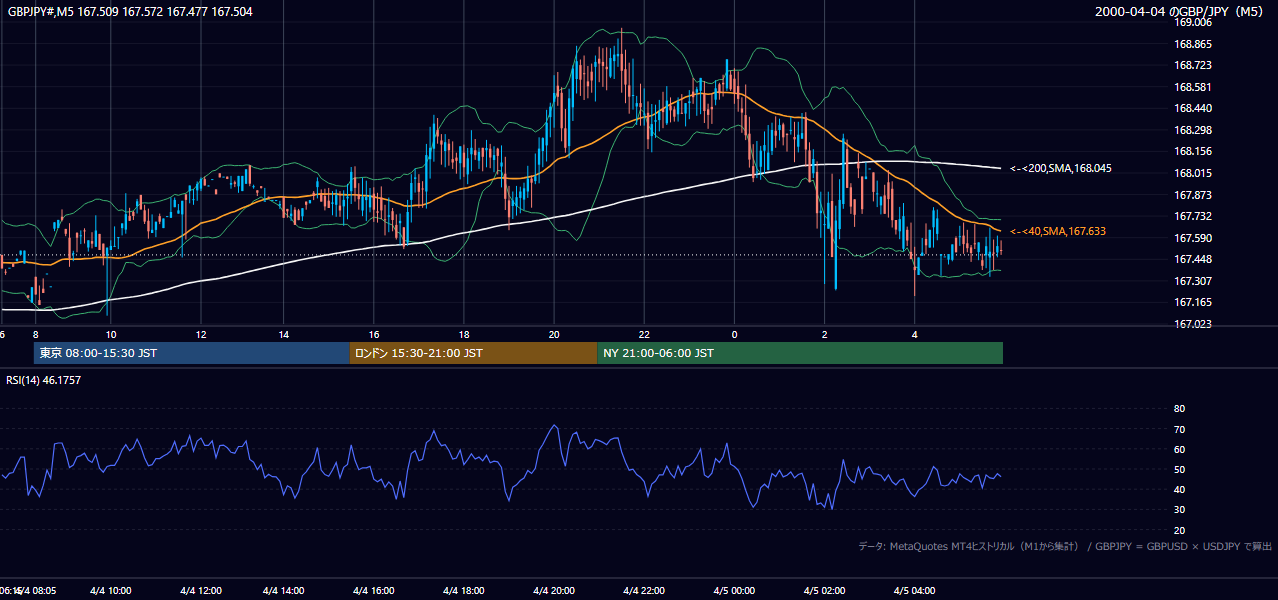Click RSI scale label 30
1278x600 pixels.
[1179, 510]
